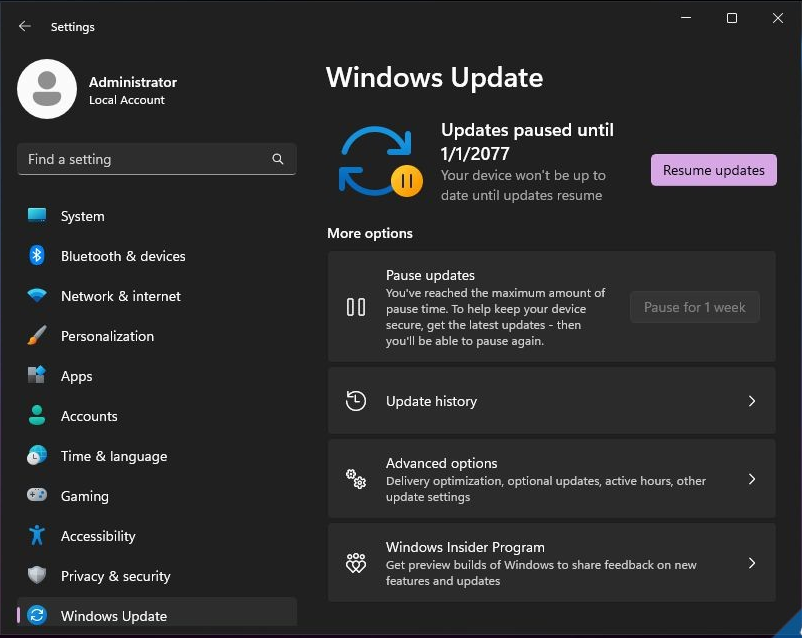Click the Gaming controller icon
Viewport: 802px width, 638px height.
click(37, 495)
